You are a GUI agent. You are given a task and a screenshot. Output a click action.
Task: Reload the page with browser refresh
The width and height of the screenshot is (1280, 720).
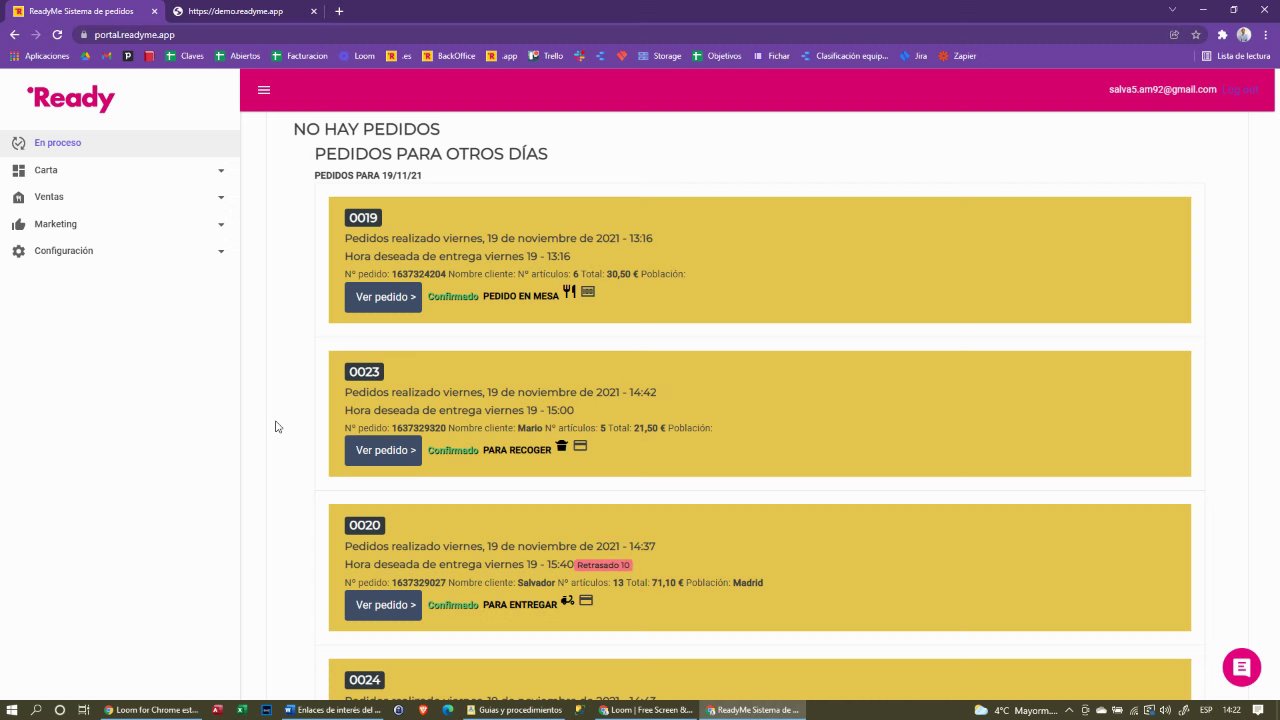coord(57,34)
